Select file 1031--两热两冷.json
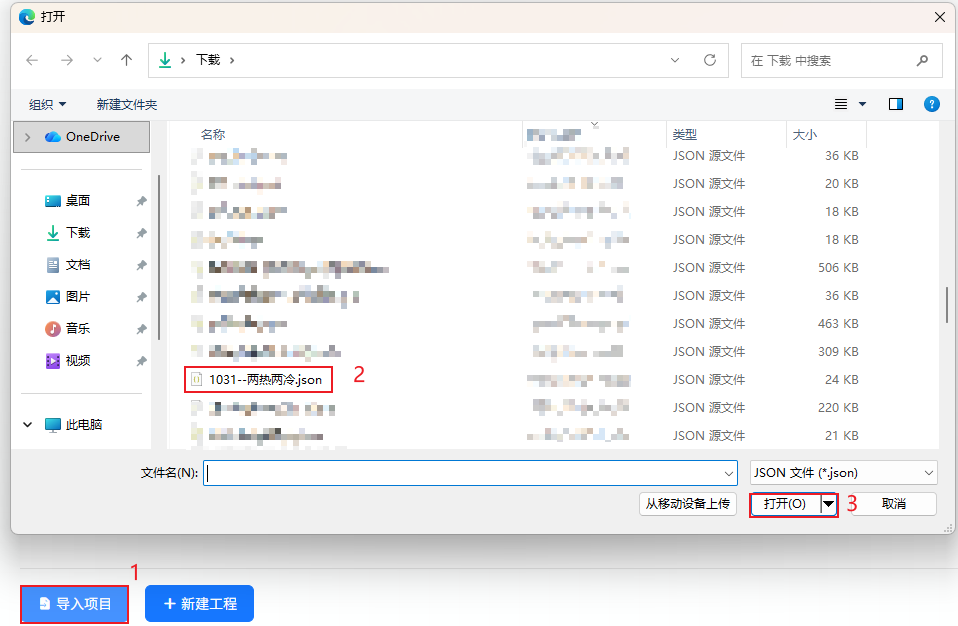The image size is (958, 626). (265, 380)
